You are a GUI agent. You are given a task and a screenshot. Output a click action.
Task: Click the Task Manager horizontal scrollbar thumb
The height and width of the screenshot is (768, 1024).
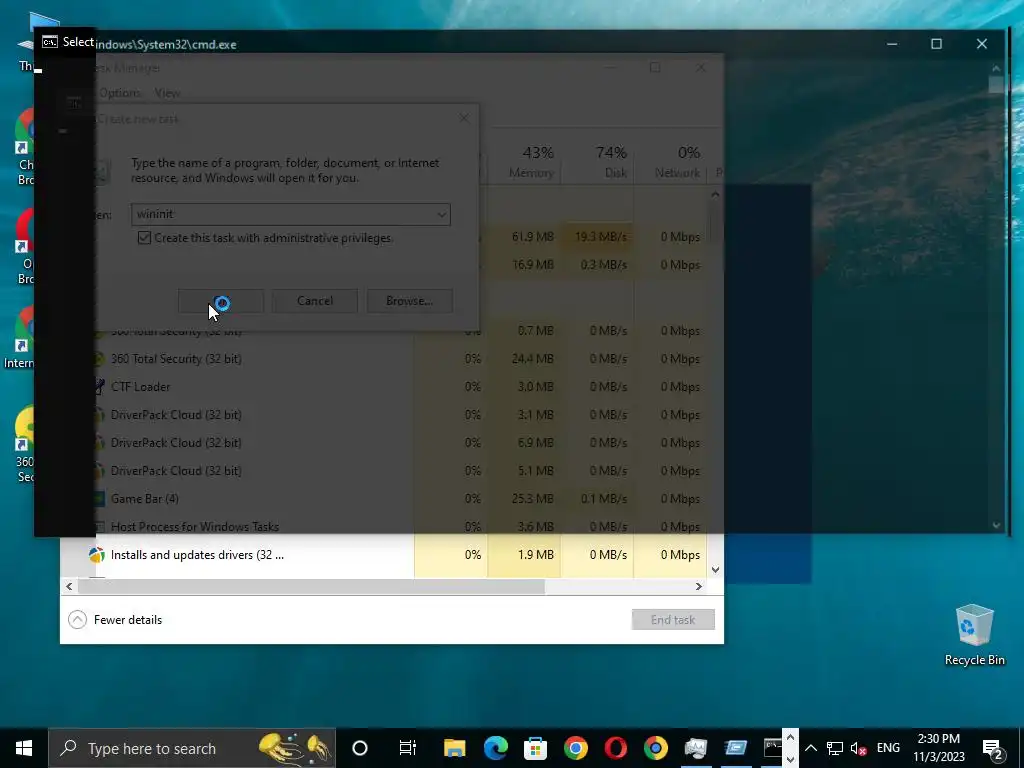[x=311, y=586]
